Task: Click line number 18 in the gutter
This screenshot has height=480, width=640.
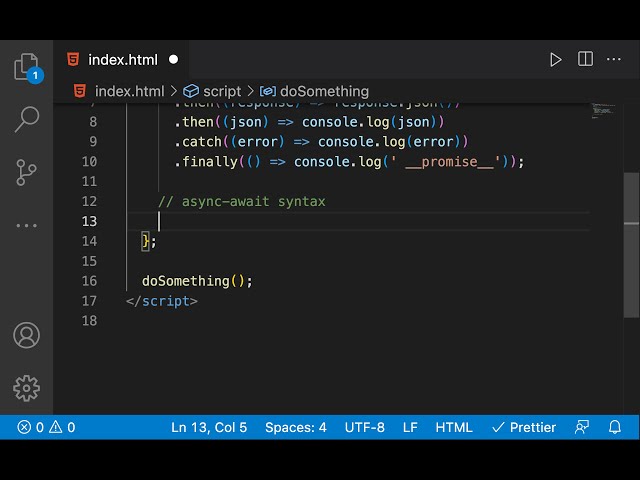Action: (x=89, y=321)
